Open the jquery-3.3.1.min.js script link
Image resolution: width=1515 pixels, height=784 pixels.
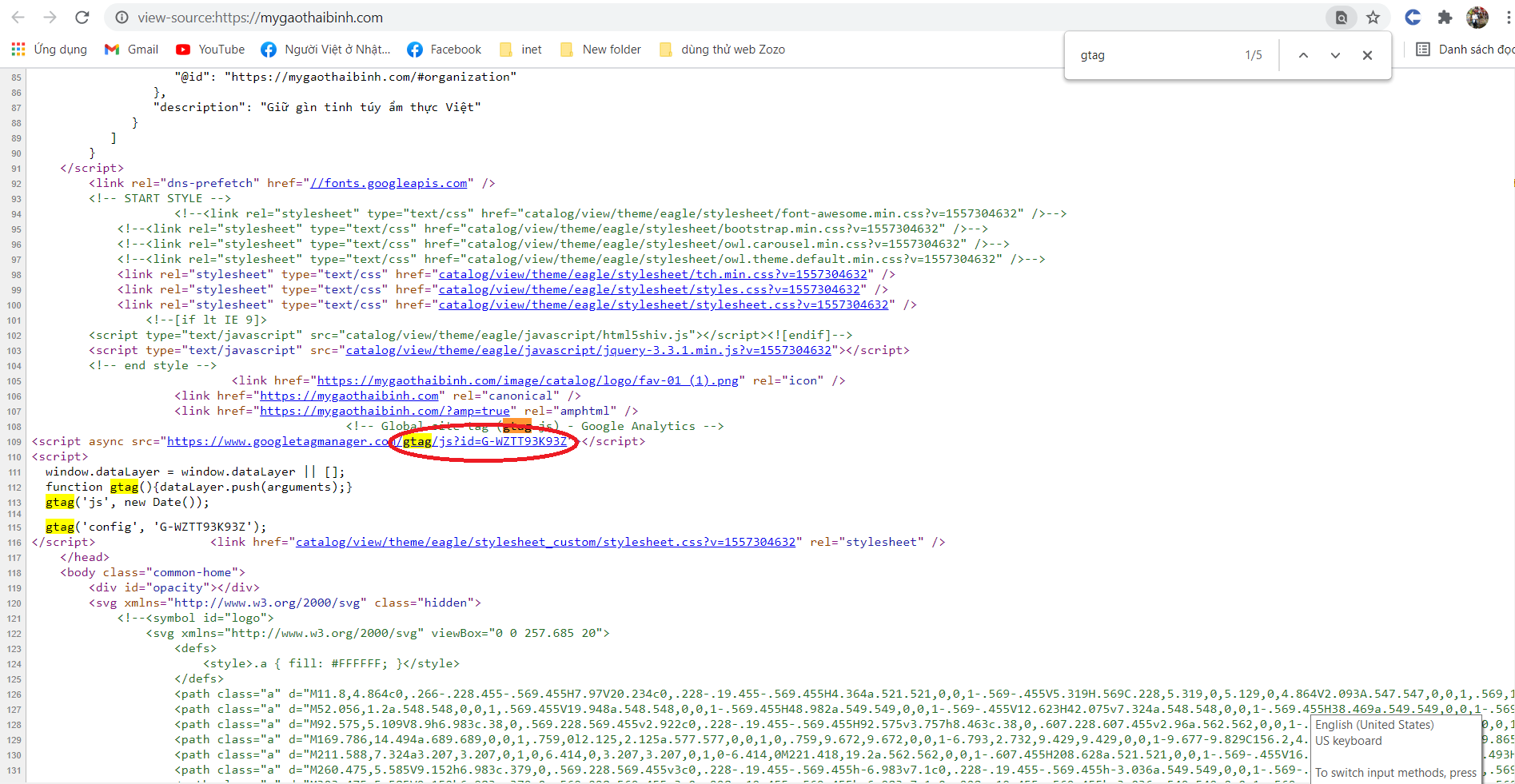coord(588,350)
